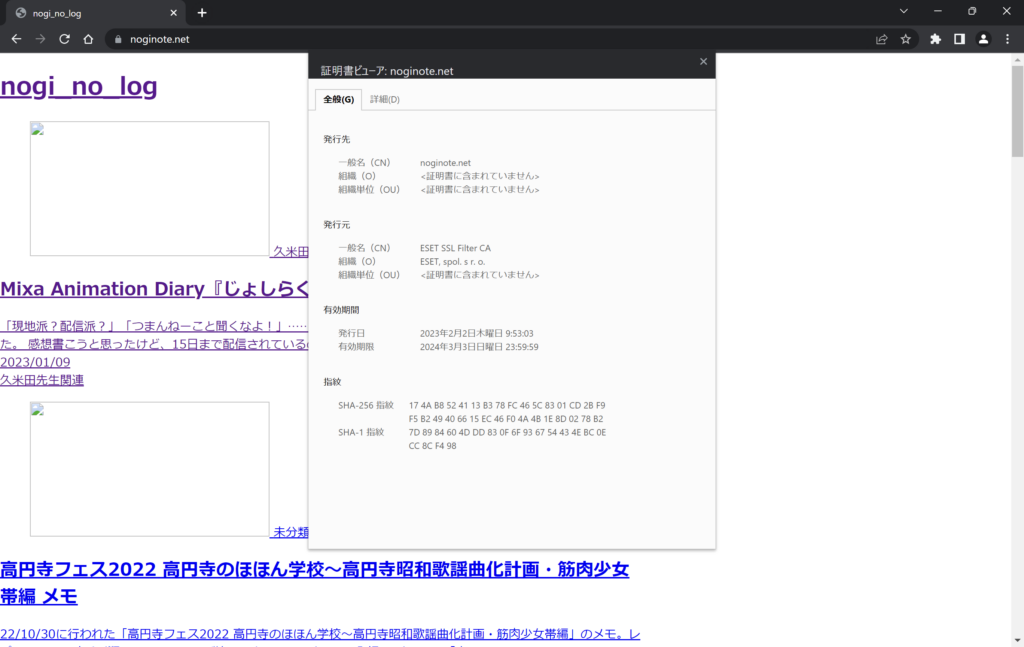Click the padlock site info icon
1024x647 pixels.
tap(118, 40)
